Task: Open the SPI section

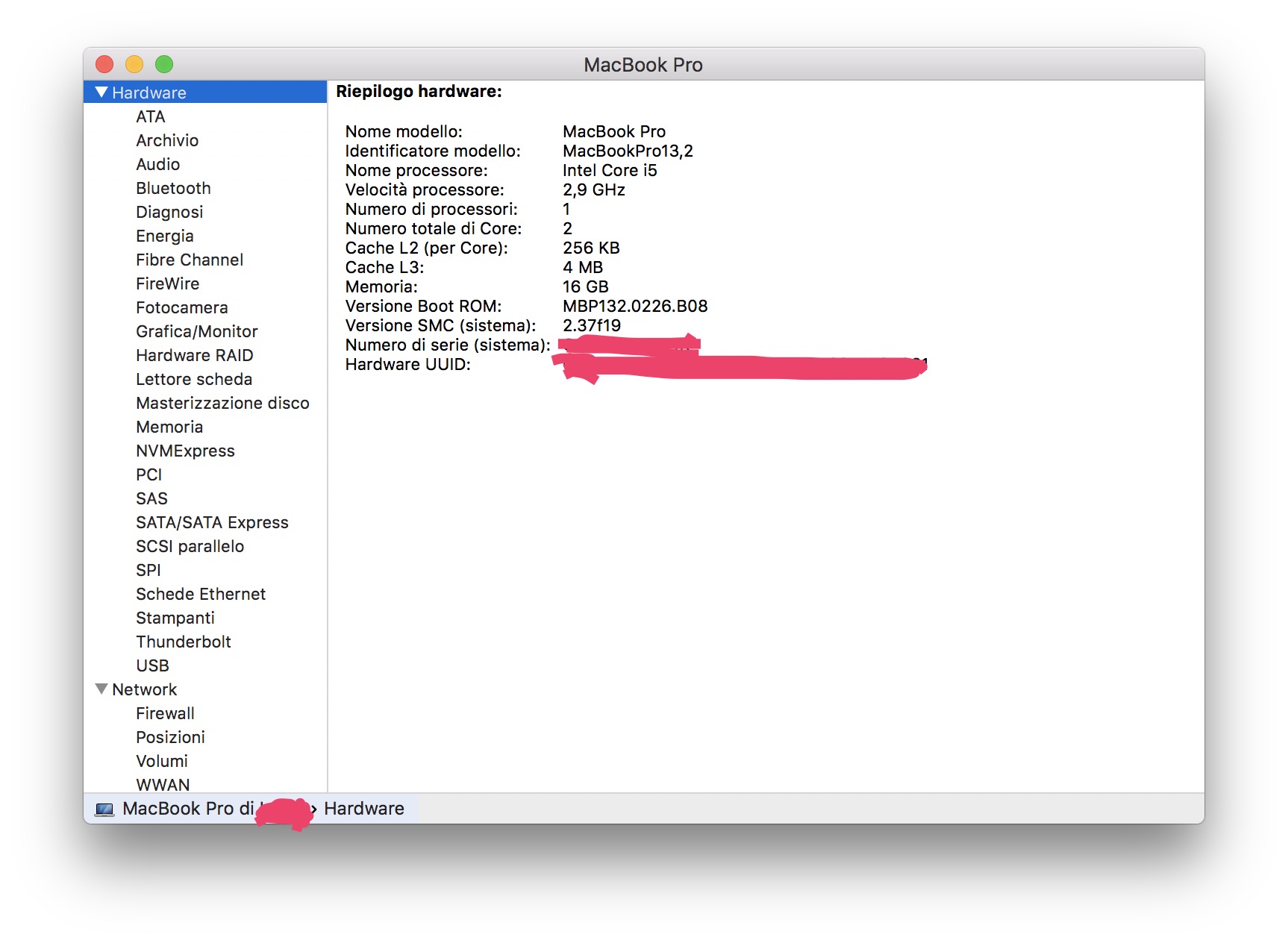Action: coord(149,570)
